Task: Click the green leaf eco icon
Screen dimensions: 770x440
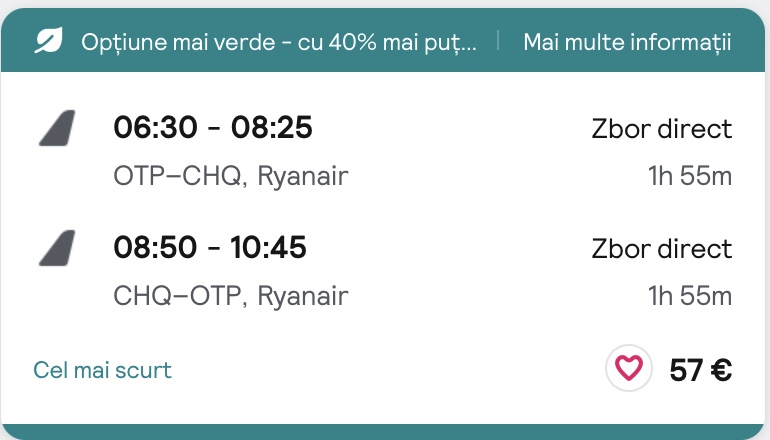Action: click(x=49, y=41)
